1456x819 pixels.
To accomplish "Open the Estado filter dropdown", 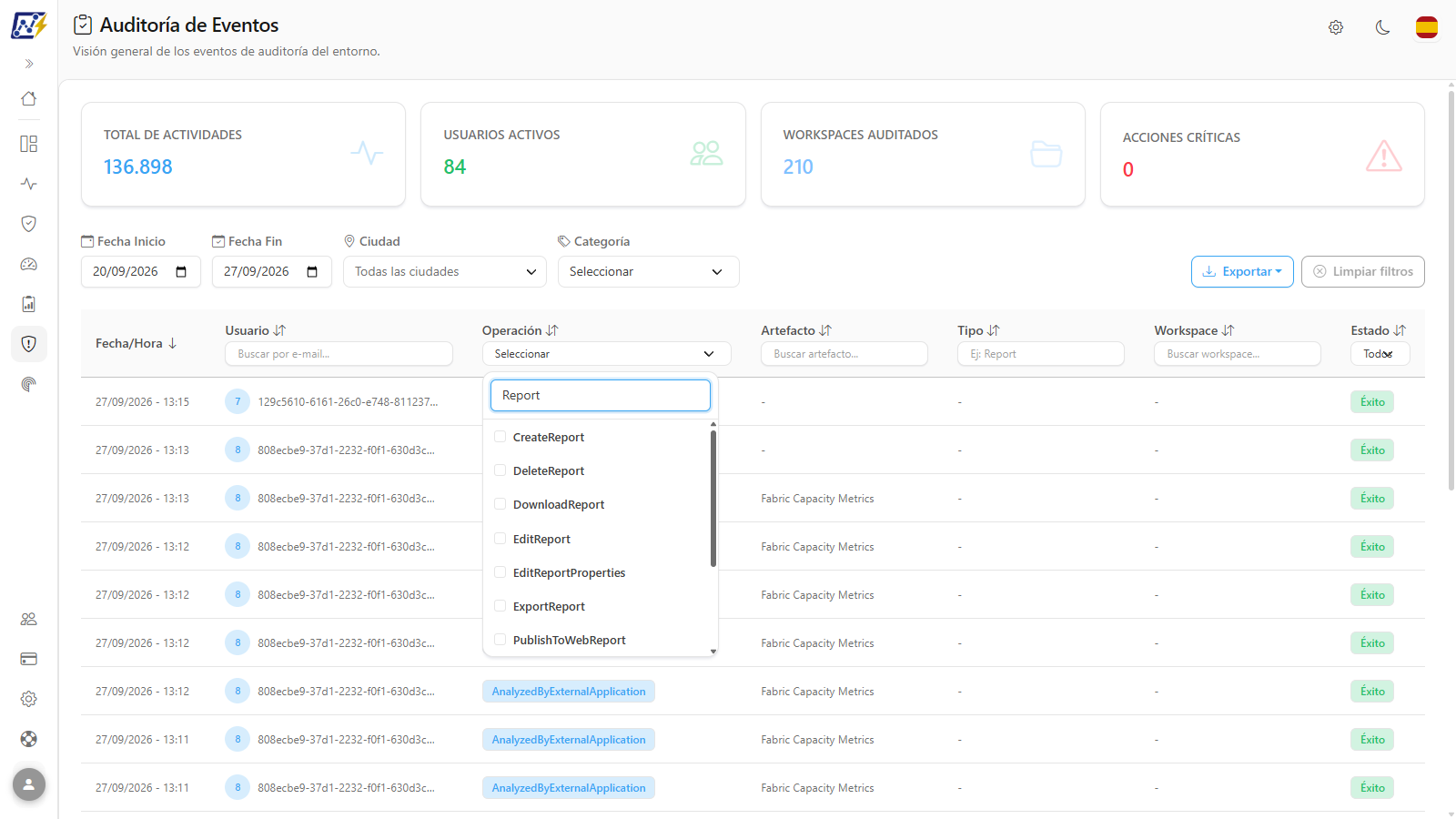I will [1380, 354].
